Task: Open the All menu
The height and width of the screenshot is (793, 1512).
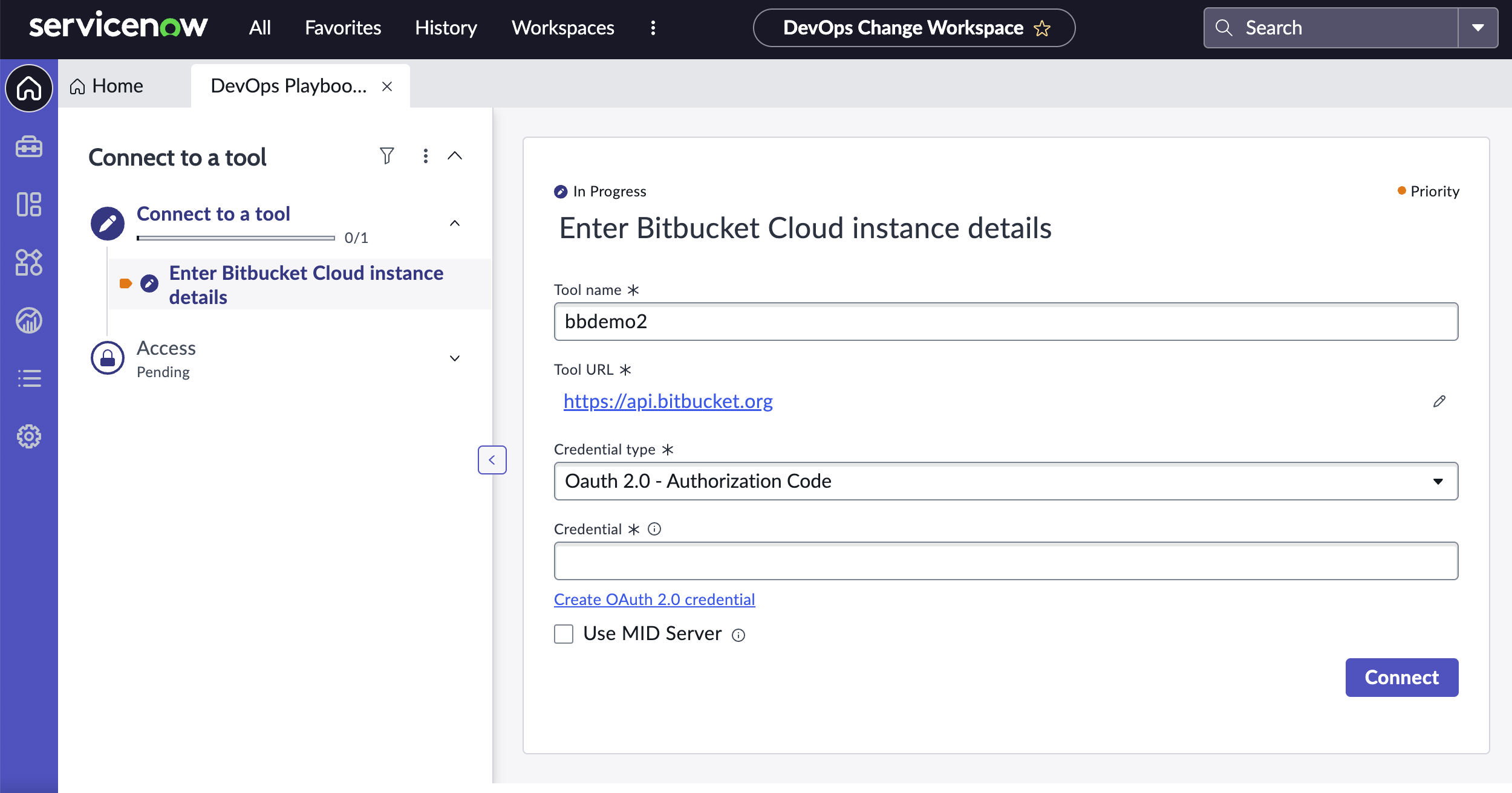Action: 260,28
